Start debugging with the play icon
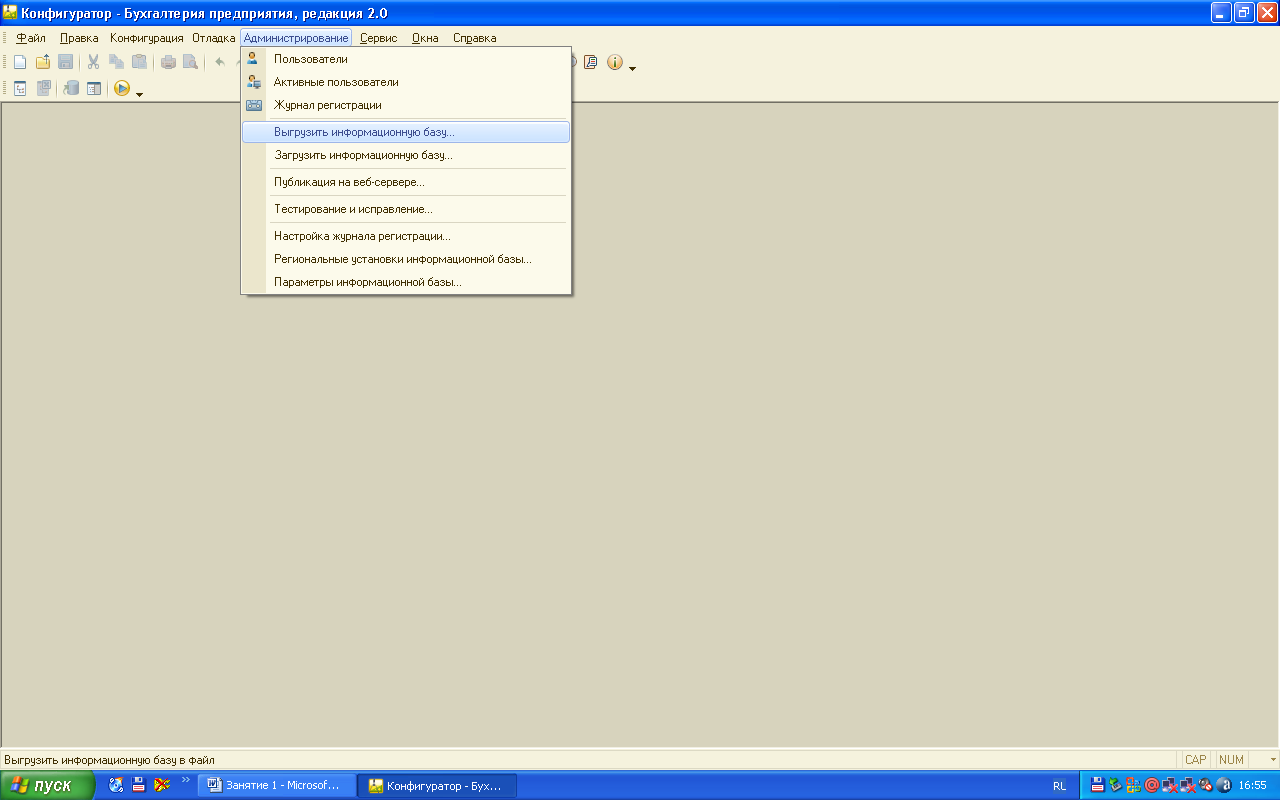The width and height of the screenshot is (1280, 800). [122, 88]
